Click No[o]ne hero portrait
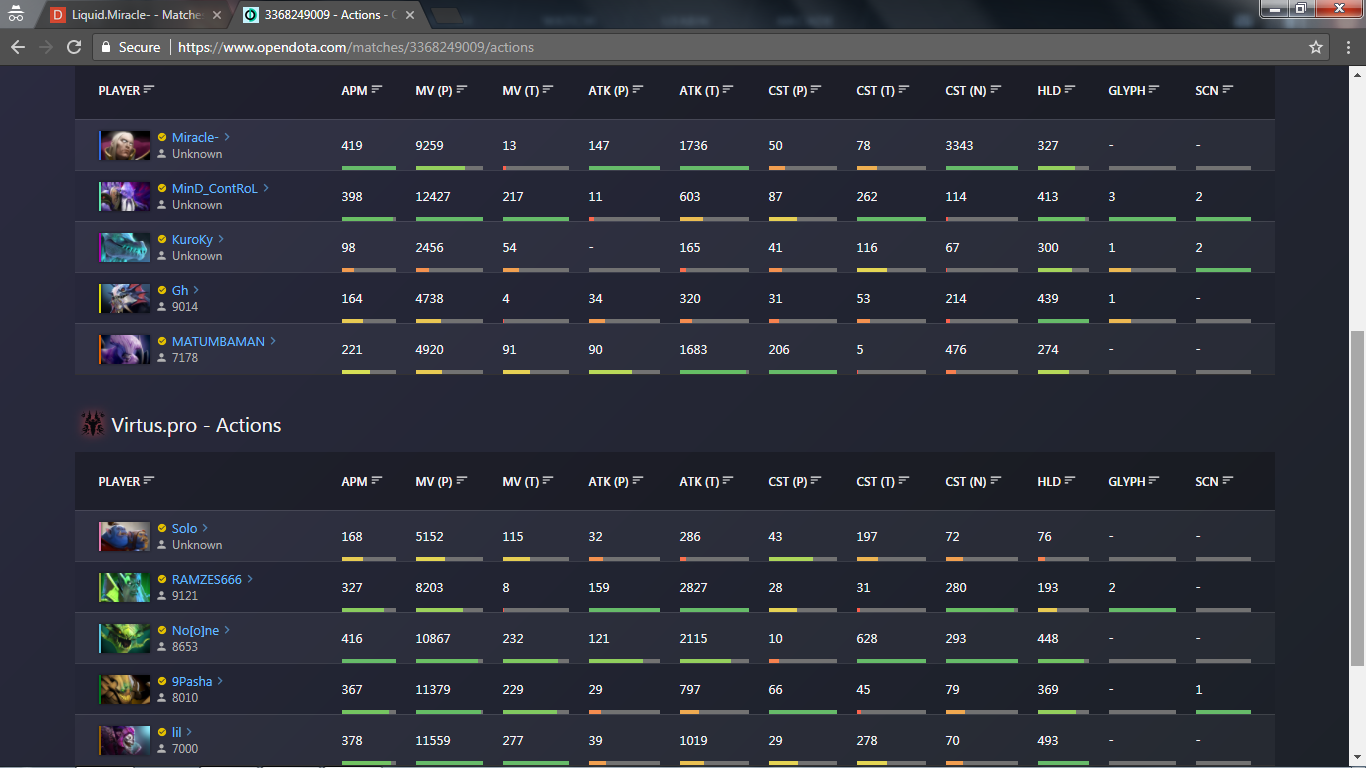This screenshot has height=774, width=1372. click(124, 638)
